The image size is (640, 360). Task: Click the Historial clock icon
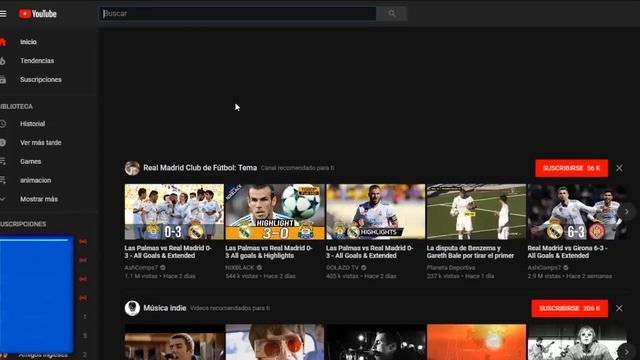2,124
